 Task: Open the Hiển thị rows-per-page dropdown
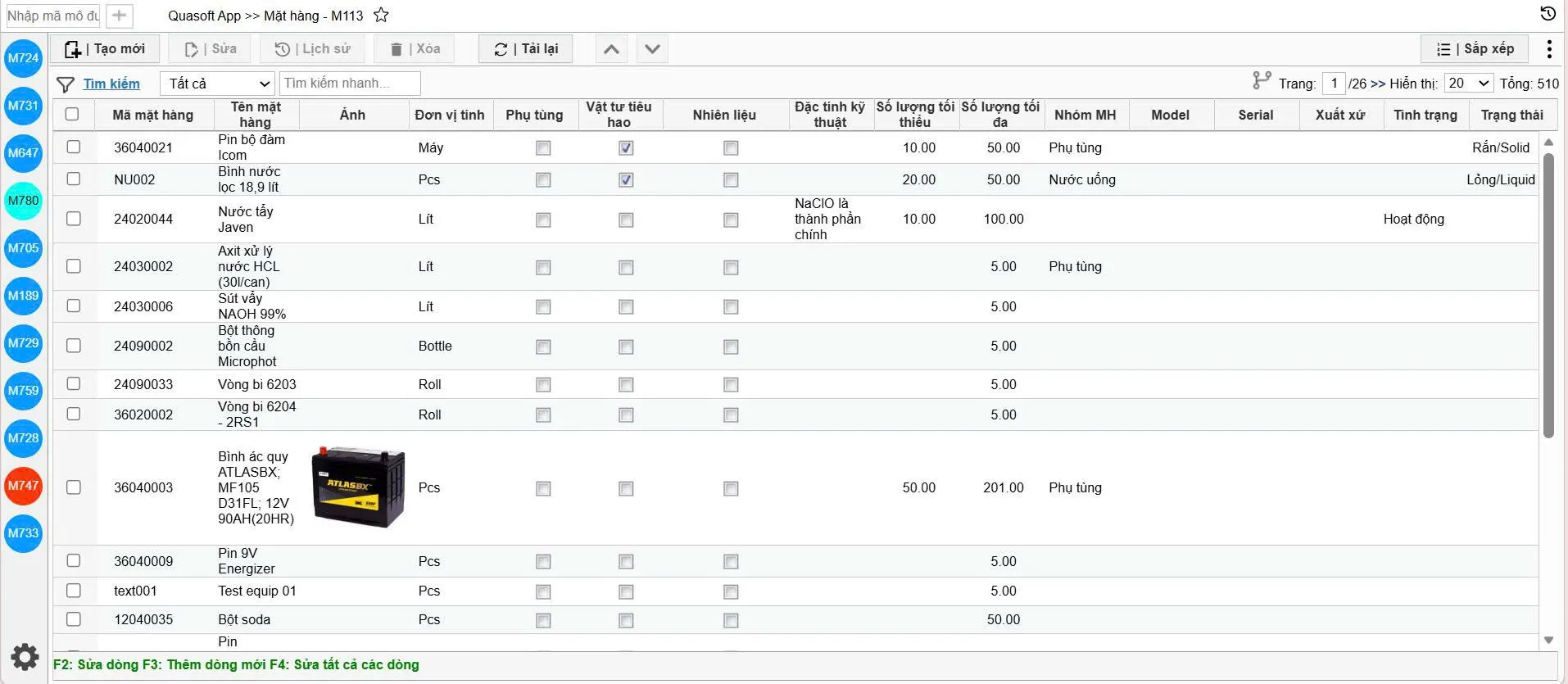1469,83
